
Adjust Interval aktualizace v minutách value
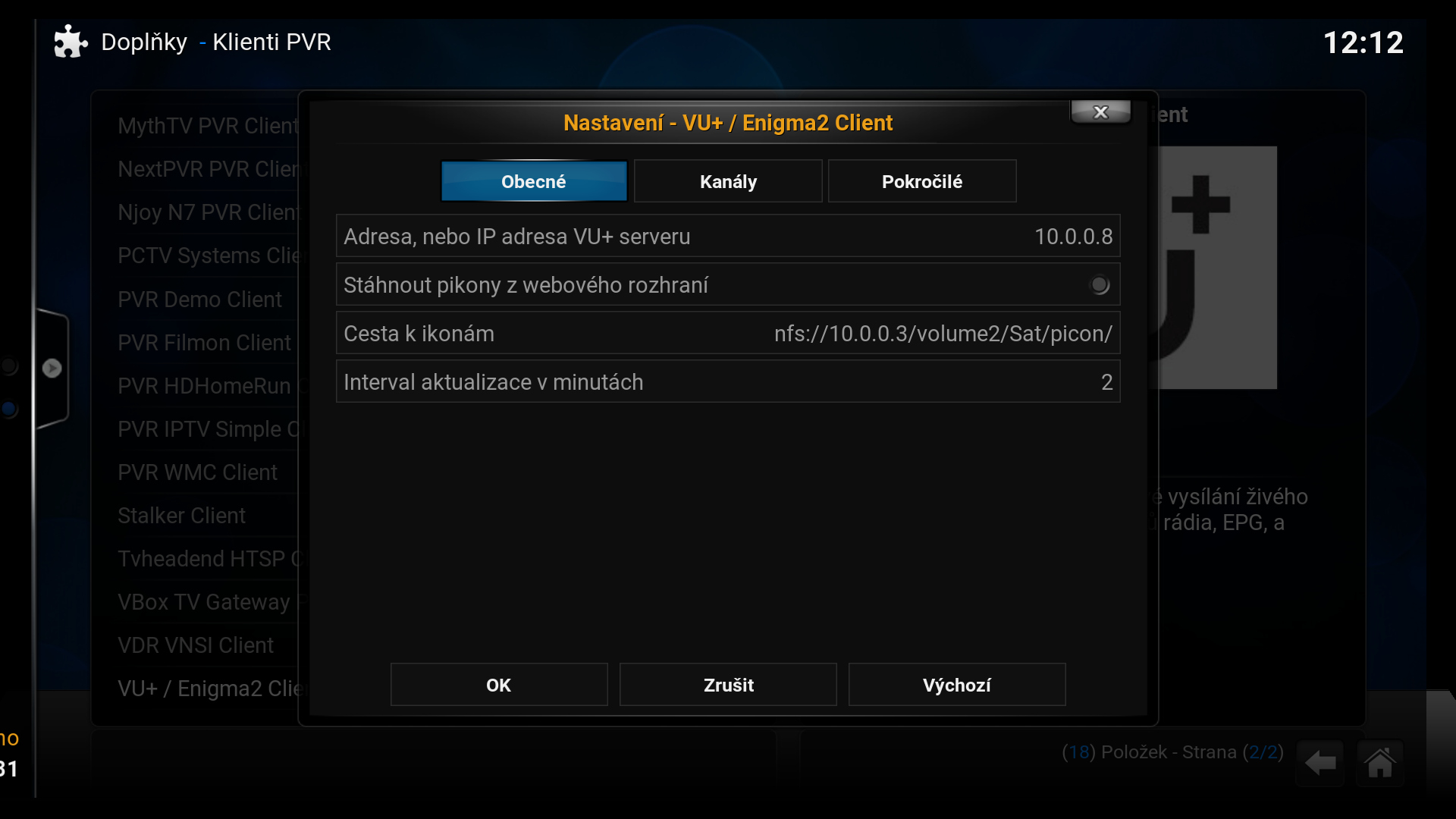click(728, 381)
